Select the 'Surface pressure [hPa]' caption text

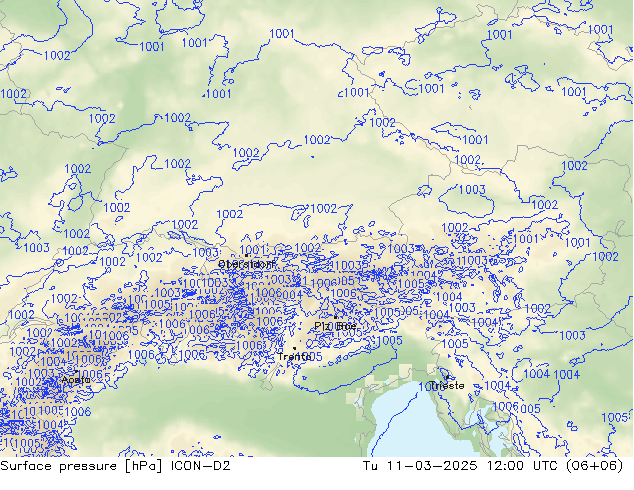(82, 466)
